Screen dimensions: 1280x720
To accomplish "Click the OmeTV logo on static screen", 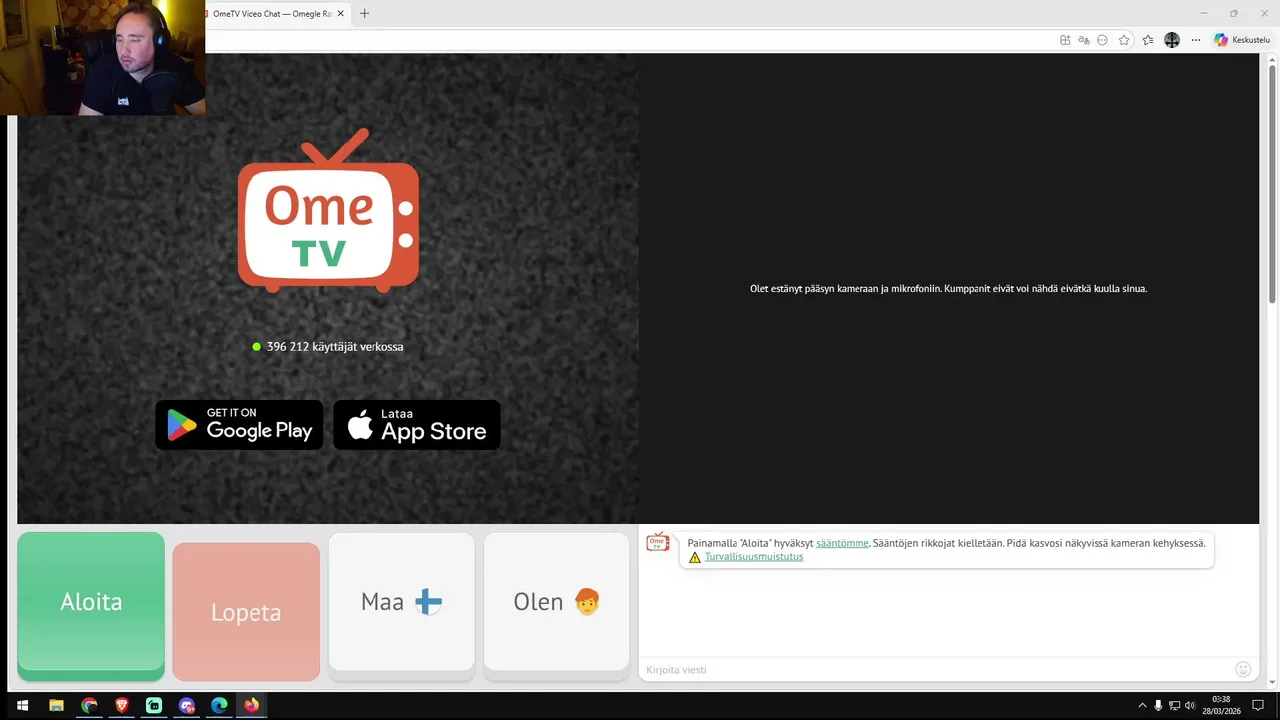I will tap(328, 210).
